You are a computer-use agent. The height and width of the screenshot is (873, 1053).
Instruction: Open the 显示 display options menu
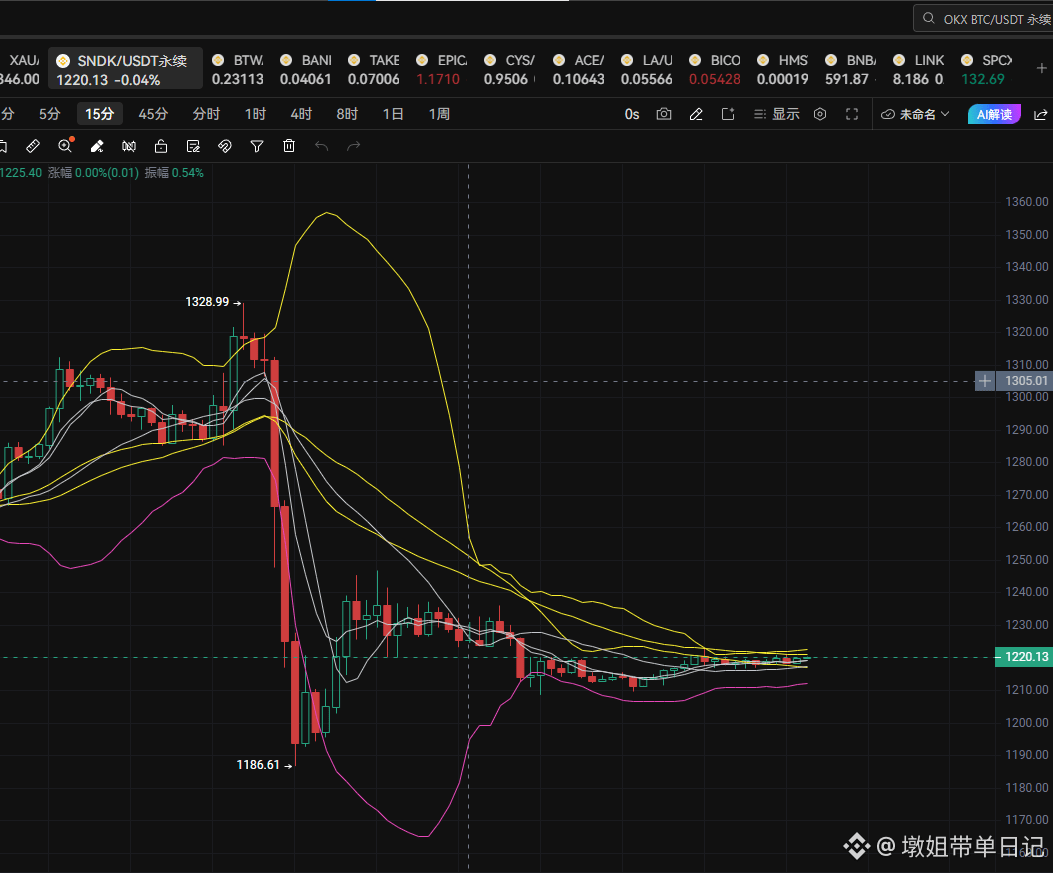click(x=776, y=114)
